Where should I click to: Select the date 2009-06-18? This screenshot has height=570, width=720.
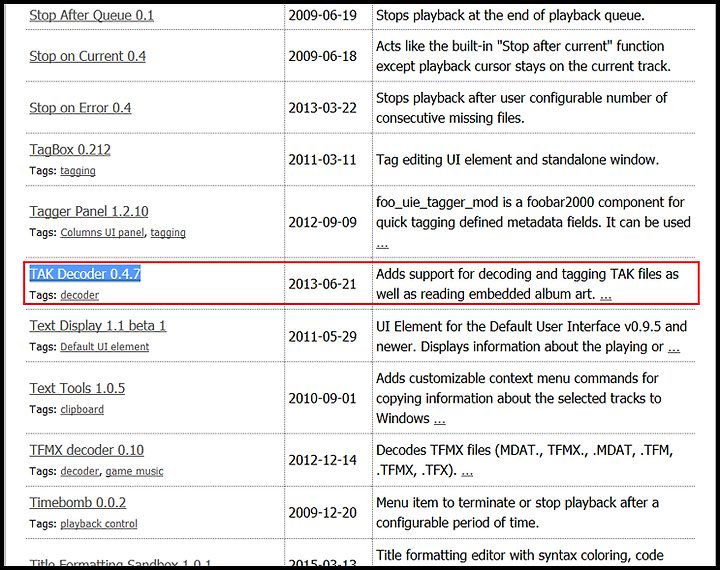pos(322,56)
